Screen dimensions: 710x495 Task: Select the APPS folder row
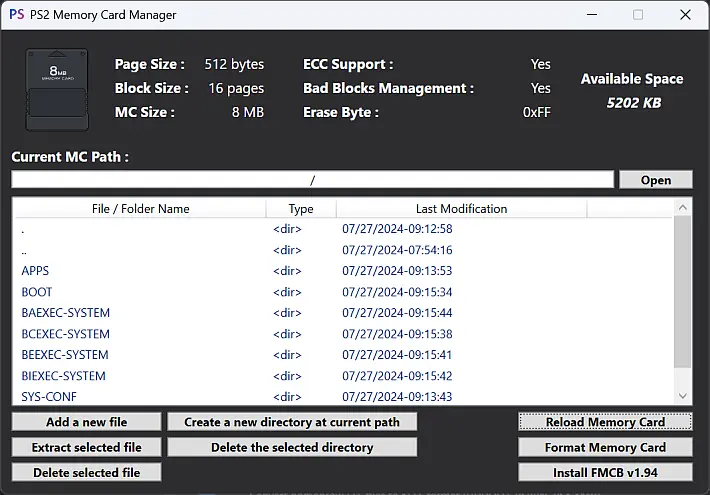[344, 271]
